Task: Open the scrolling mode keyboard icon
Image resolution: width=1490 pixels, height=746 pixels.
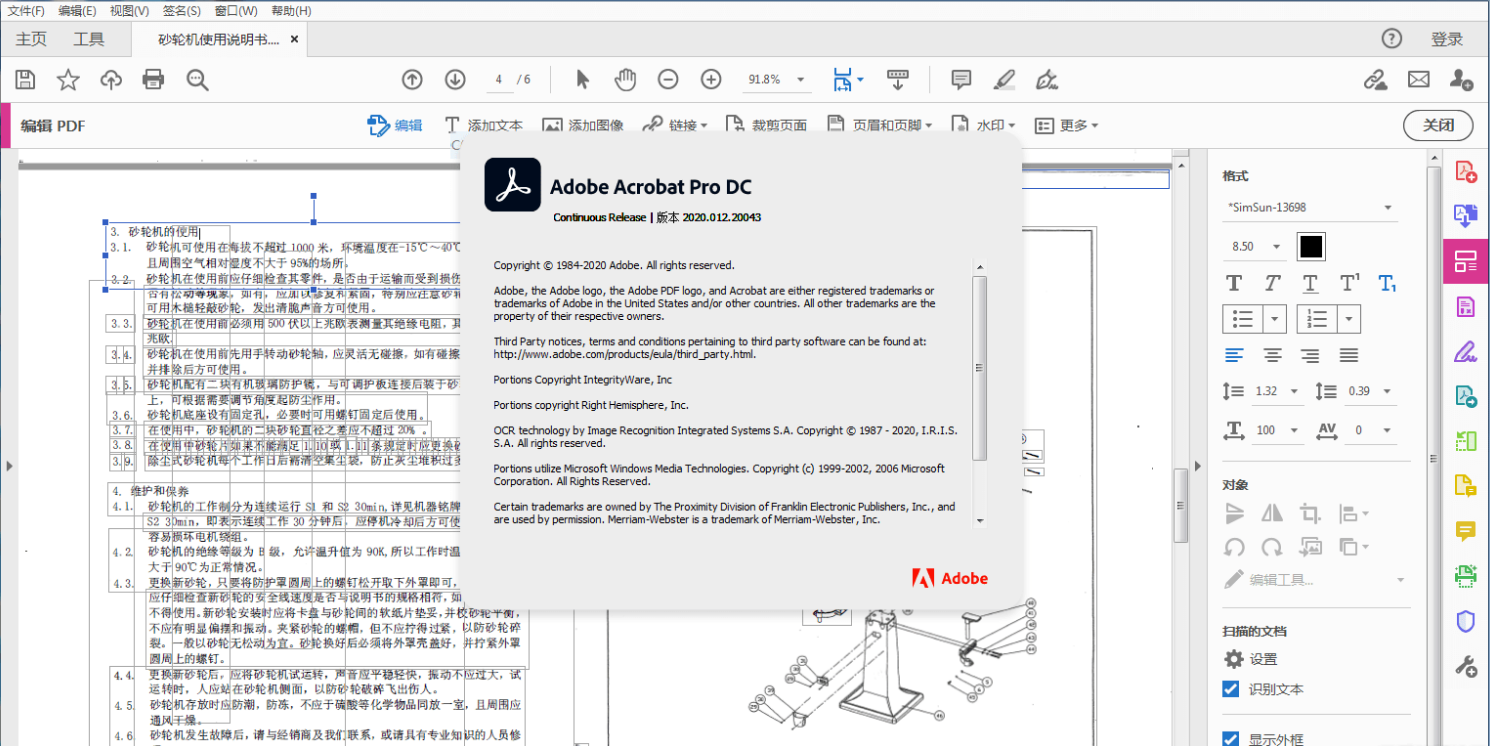Action: click(897, 80)
